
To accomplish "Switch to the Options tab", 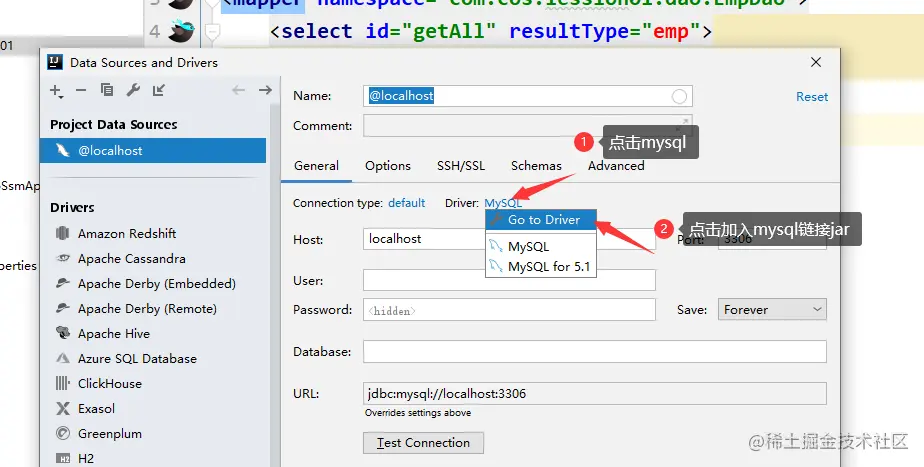I will pyautogui.click(x=388, y=166).
